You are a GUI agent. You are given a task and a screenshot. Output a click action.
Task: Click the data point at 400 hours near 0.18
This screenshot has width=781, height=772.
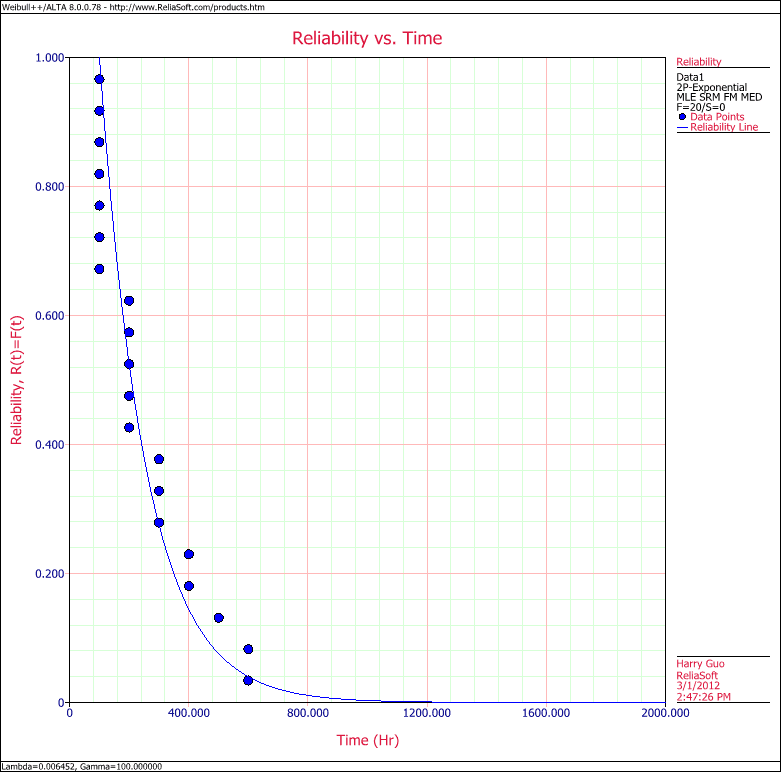(189, 586)
